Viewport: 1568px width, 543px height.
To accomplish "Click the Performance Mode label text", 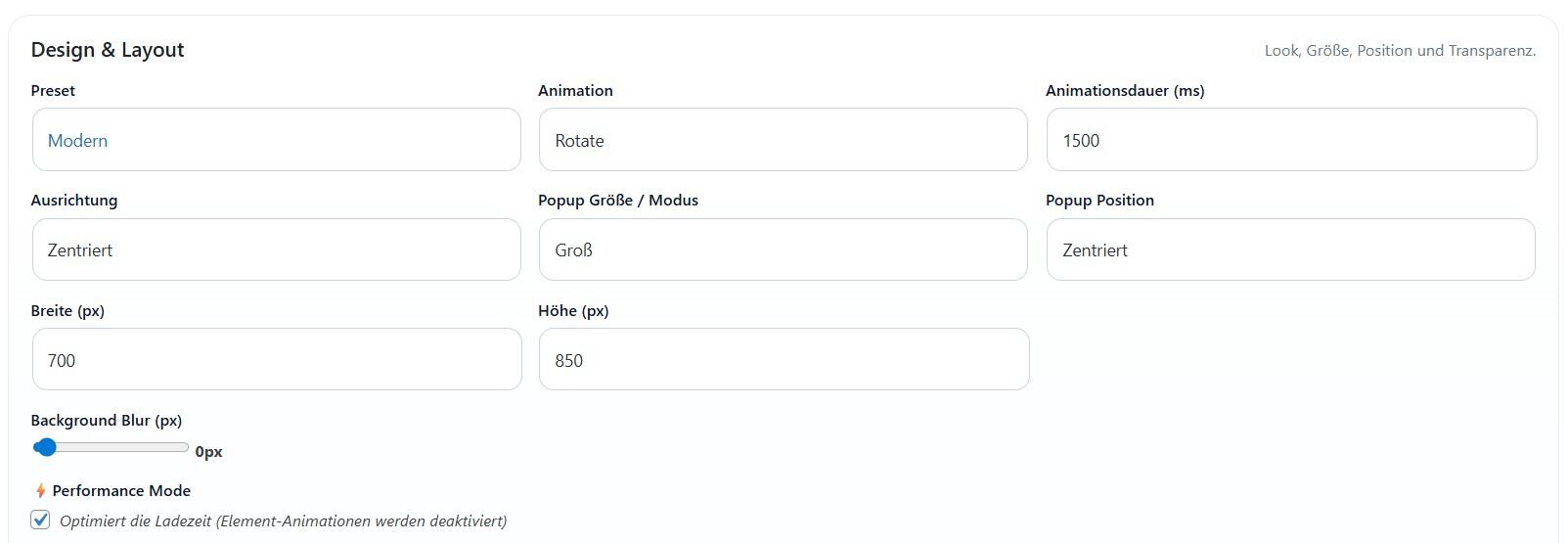I will [x=121, y=491].
